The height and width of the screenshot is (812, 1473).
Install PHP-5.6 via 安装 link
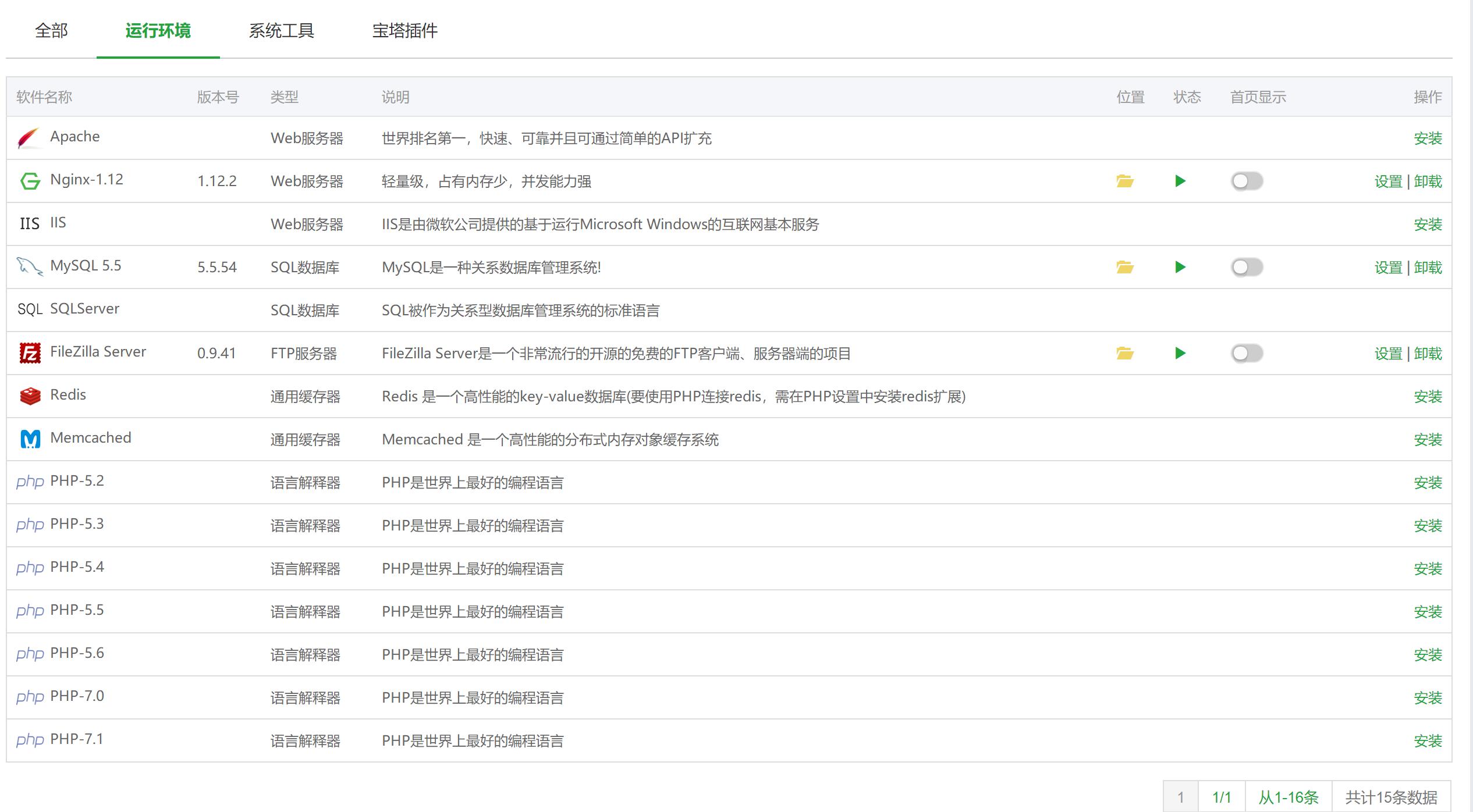tap(1428, 655)
